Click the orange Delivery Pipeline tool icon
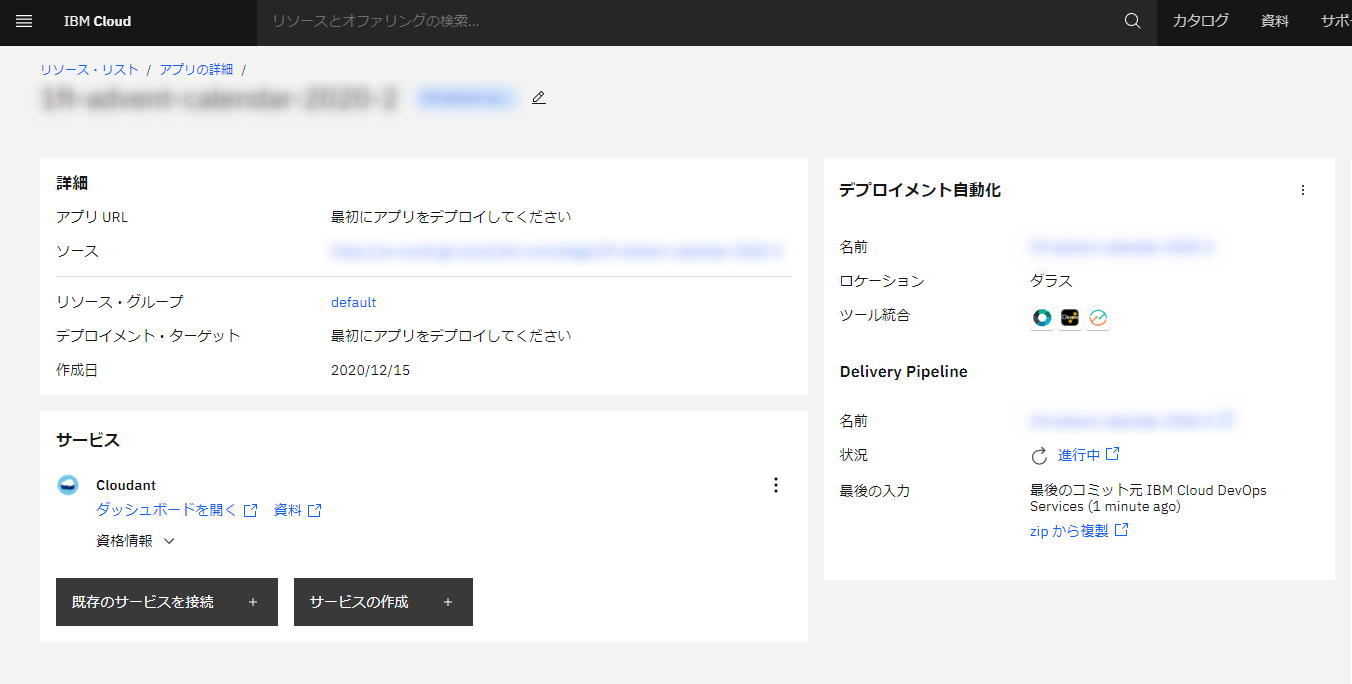Image resolution: width=1352 pixels, height=684 pixels. coord(1098,318)
